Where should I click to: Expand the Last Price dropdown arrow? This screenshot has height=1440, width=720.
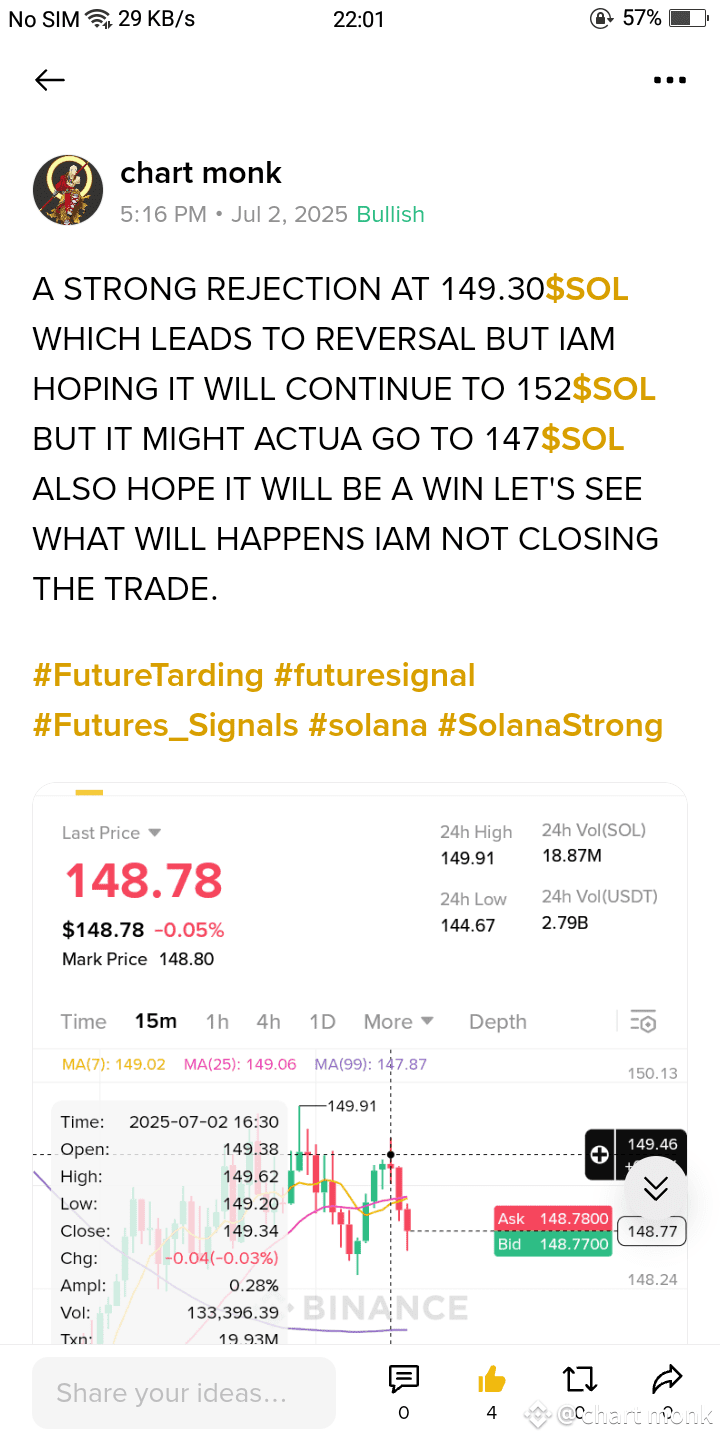[154, 832]
